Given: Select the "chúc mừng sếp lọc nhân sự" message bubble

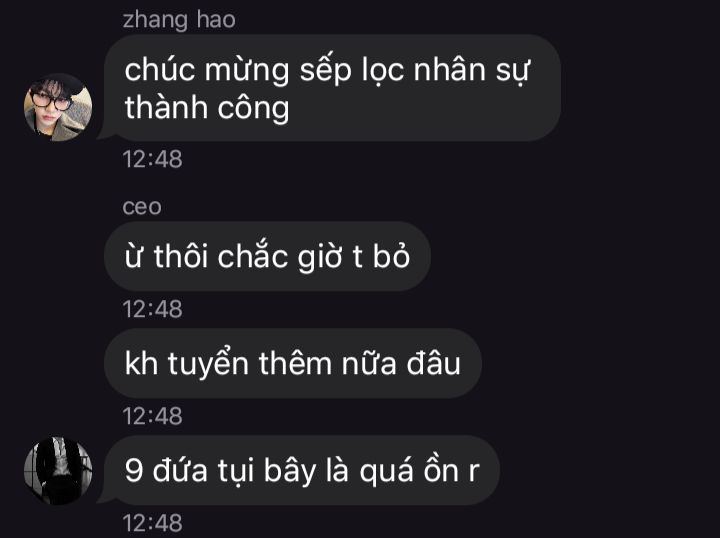Looking at the screenshot, I should [x=330, y=88].
